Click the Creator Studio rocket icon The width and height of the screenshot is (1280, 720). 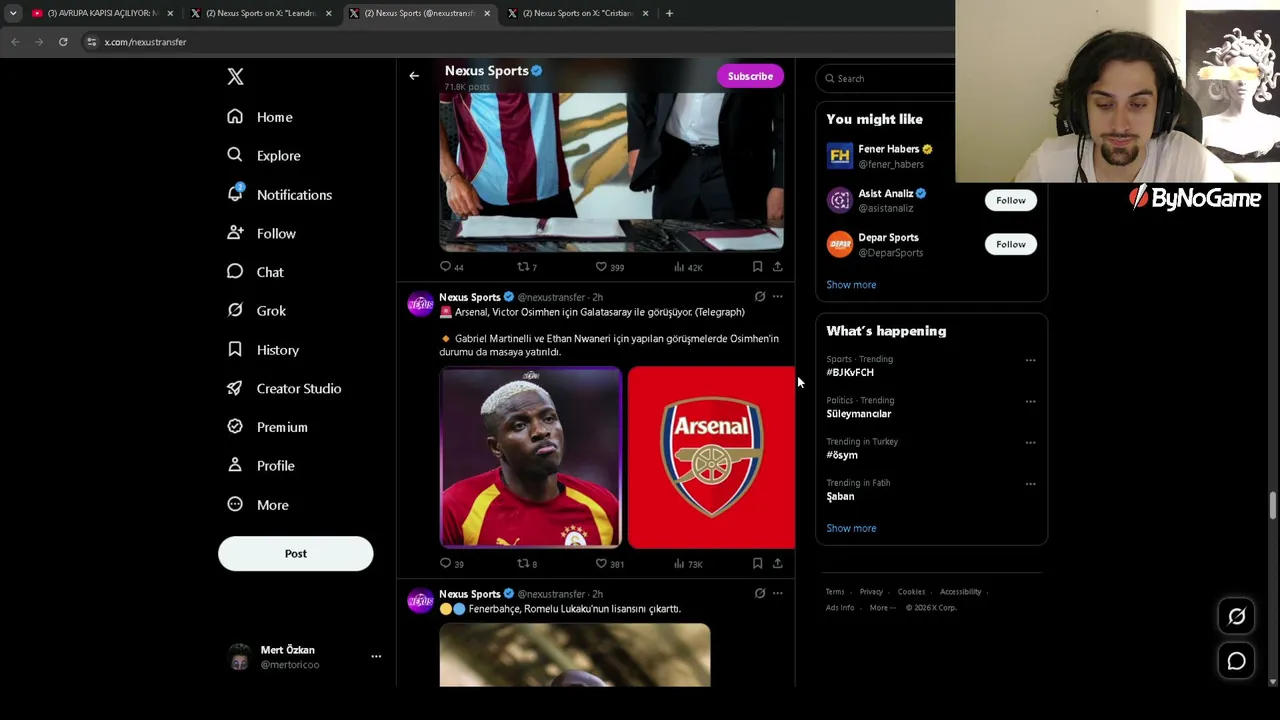click(235, 388)
